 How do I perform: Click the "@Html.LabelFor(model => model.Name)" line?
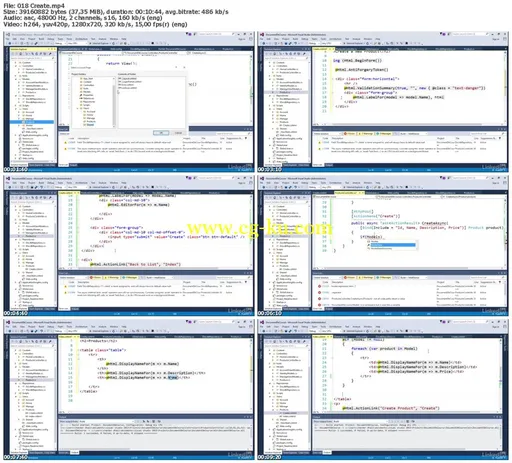point(398,97)
